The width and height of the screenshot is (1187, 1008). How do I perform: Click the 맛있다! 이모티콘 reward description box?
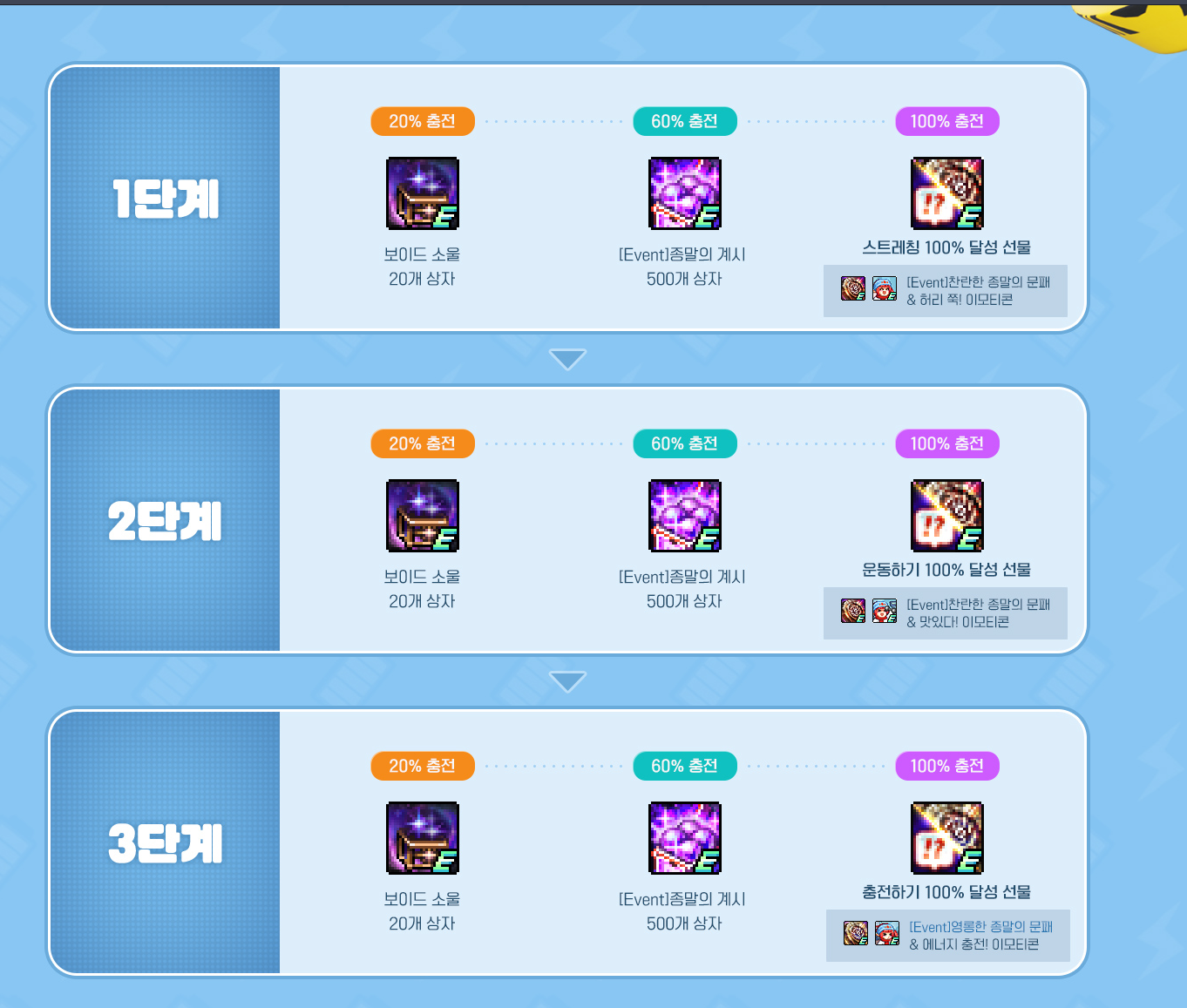946,613
